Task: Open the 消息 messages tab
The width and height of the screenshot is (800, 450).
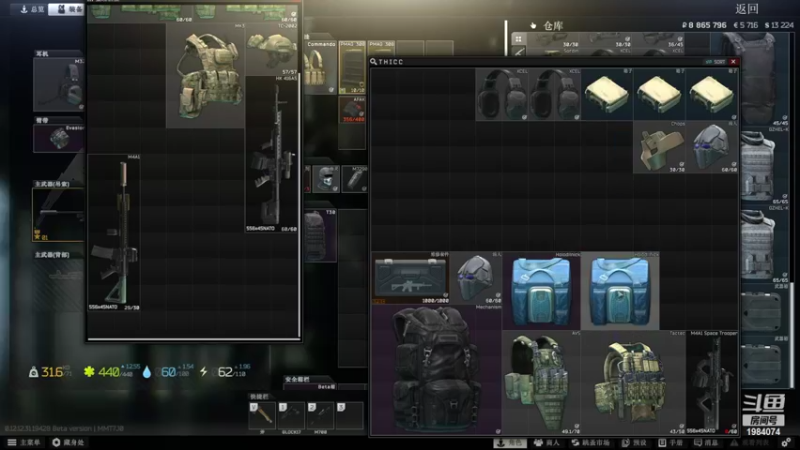Action: coord(707,443)
